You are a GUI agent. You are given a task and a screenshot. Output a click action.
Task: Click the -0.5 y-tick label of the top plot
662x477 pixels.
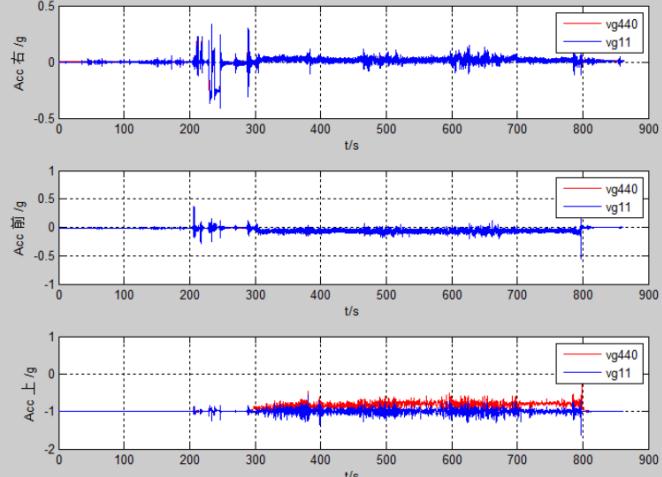pos(44,119)
